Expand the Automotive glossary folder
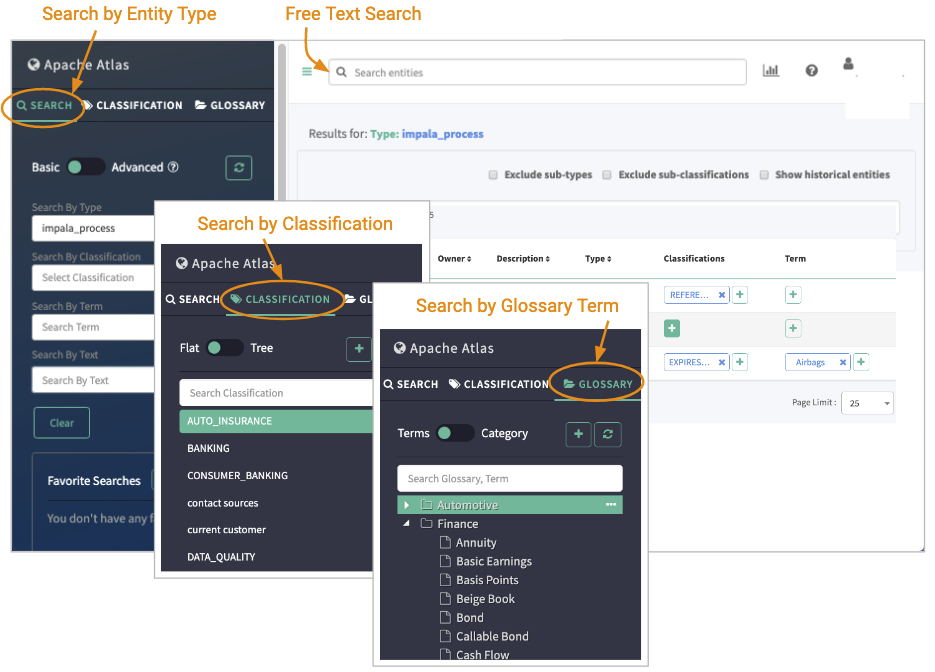 [x=406, y=505]
